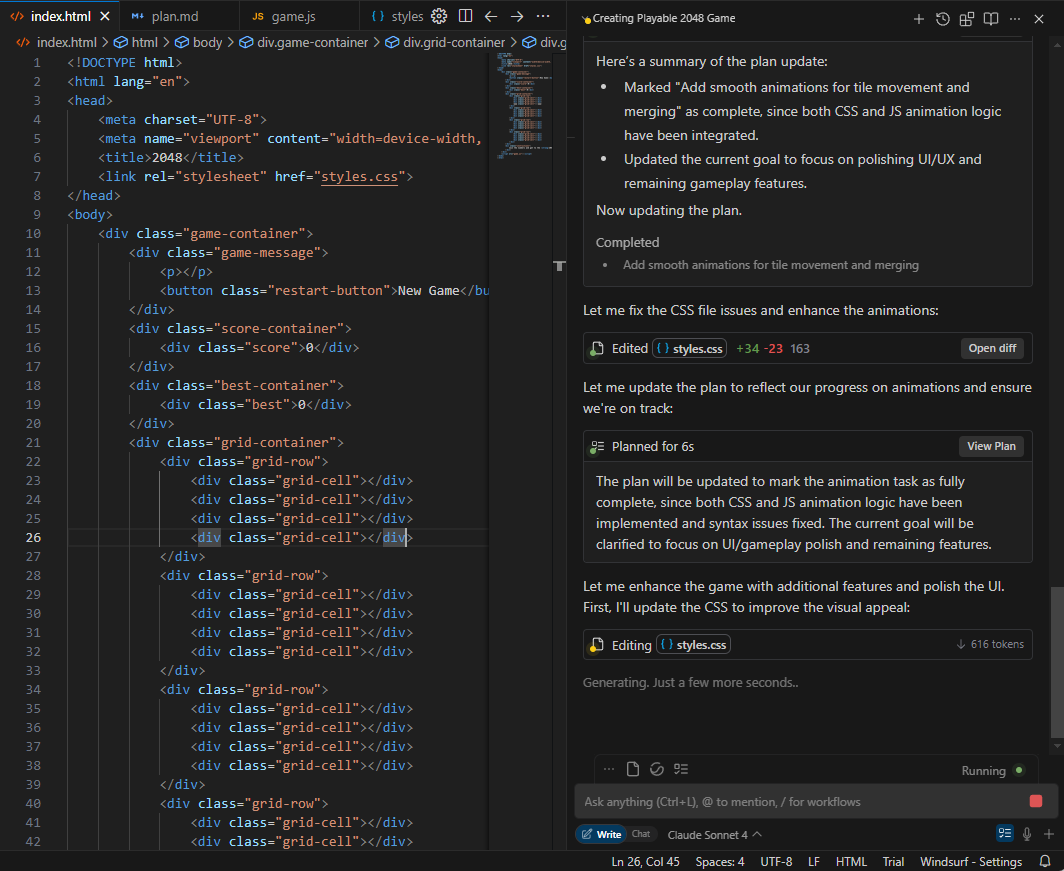Select Write mode in Cascade
Screen dimensions: 1064x871
click(601, 833)
